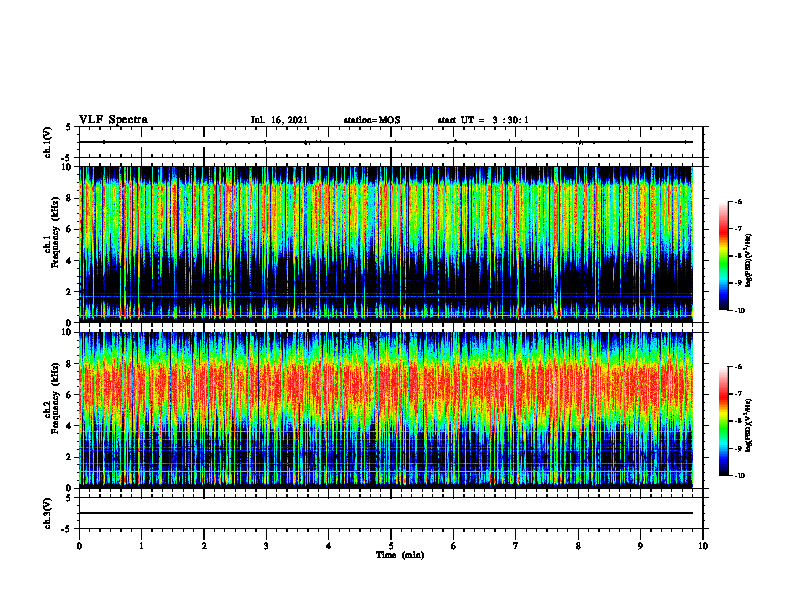The width and height of the screenshot is (792, 612).
Task: Click the time axis tick label "8"
Action: (x=578, y=546)
